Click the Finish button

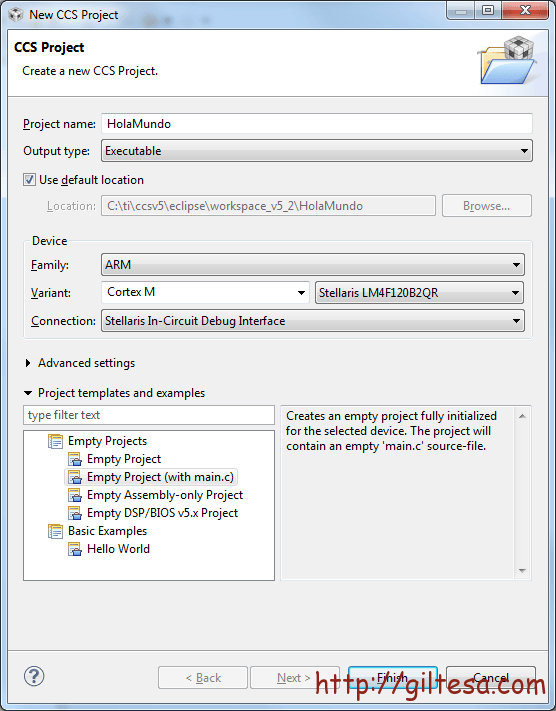coord(393,677)
